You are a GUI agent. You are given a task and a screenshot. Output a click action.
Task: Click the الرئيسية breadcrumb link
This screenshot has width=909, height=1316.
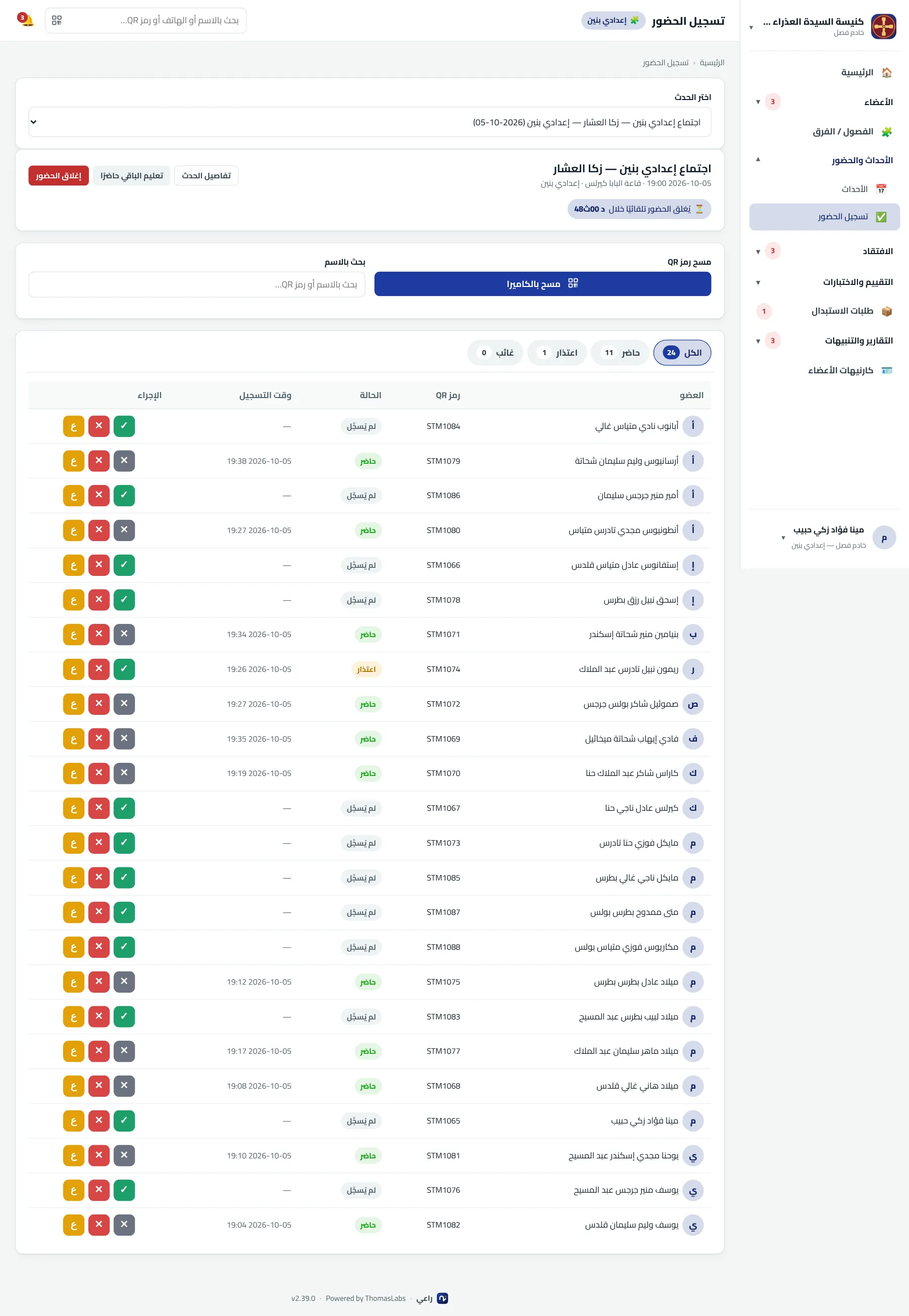point(712,63)
